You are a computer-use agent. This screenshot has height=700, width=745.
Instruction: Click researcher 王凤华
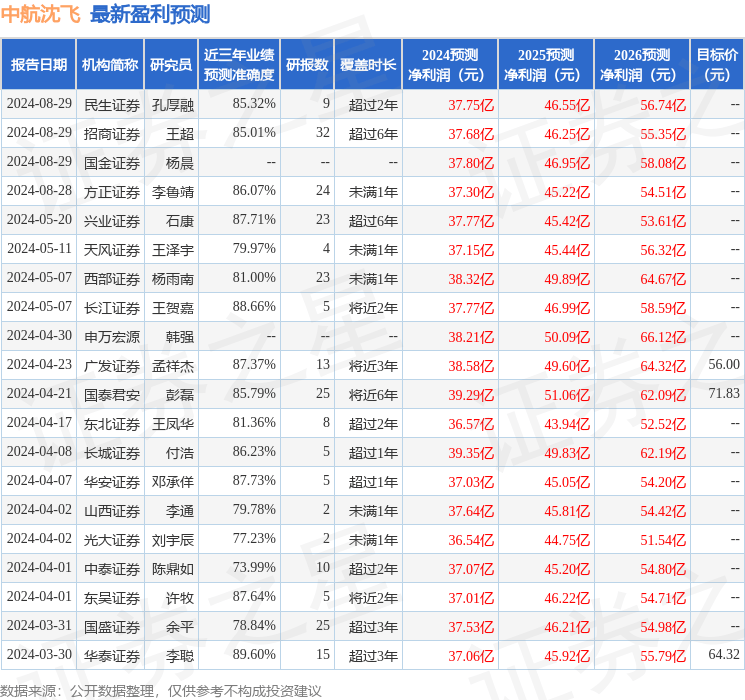pos(172,424)
